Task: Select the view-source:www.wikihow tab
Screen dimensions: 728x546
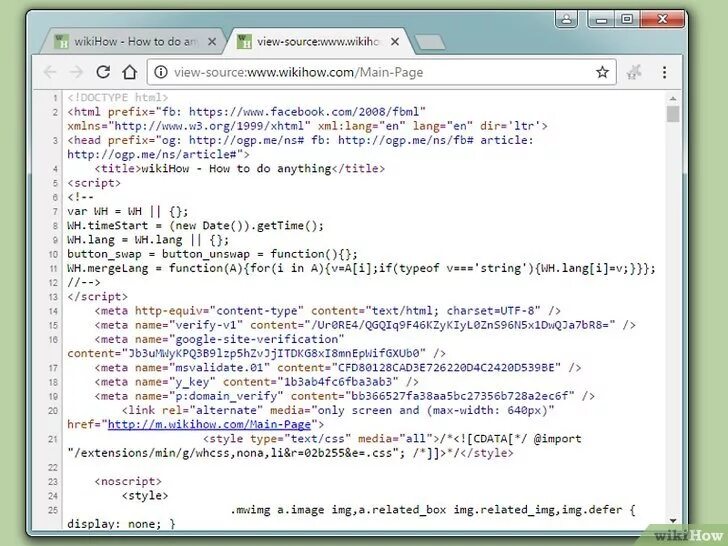Action: 318,42
